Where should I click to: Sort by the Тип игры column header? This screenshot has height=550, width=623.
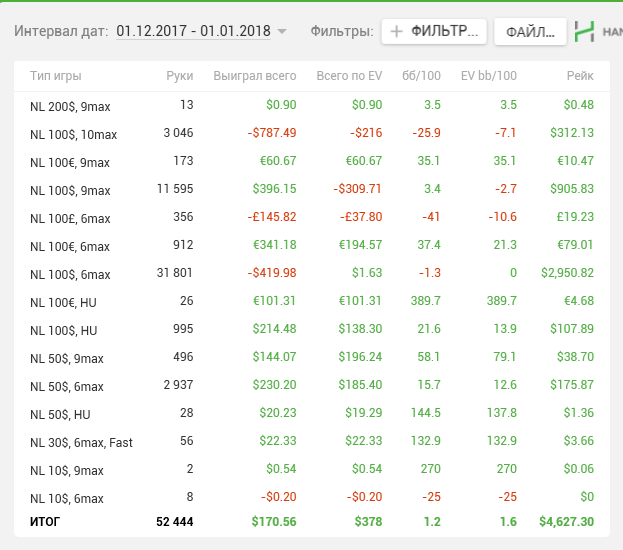56,76
